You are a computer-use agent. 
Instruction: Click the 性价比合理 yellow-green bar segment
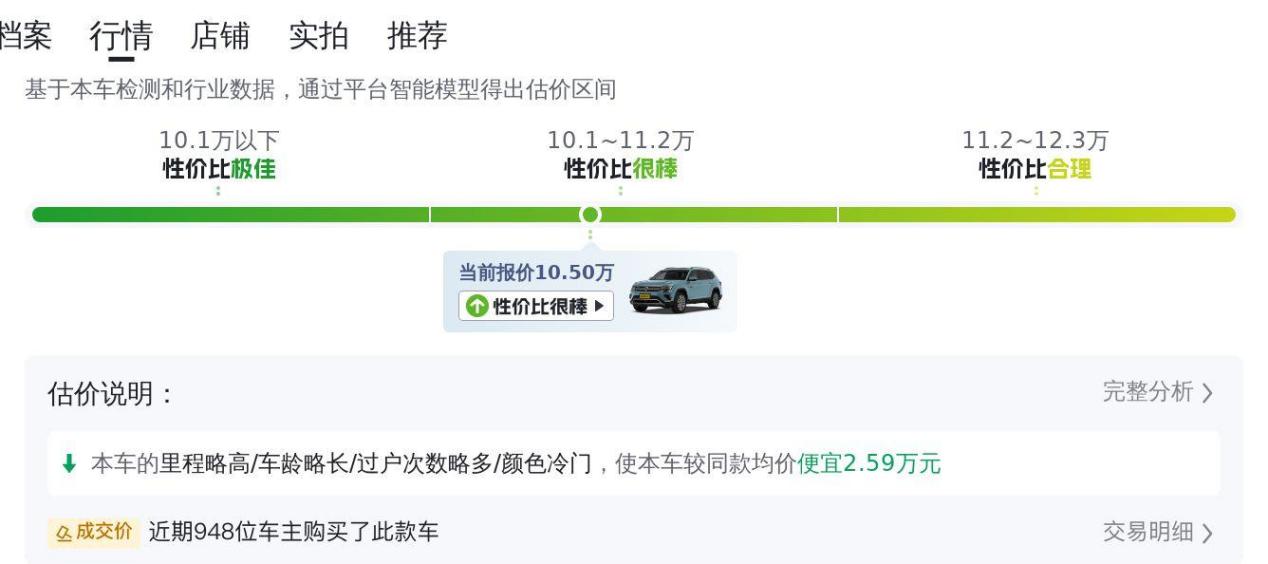1037,214
